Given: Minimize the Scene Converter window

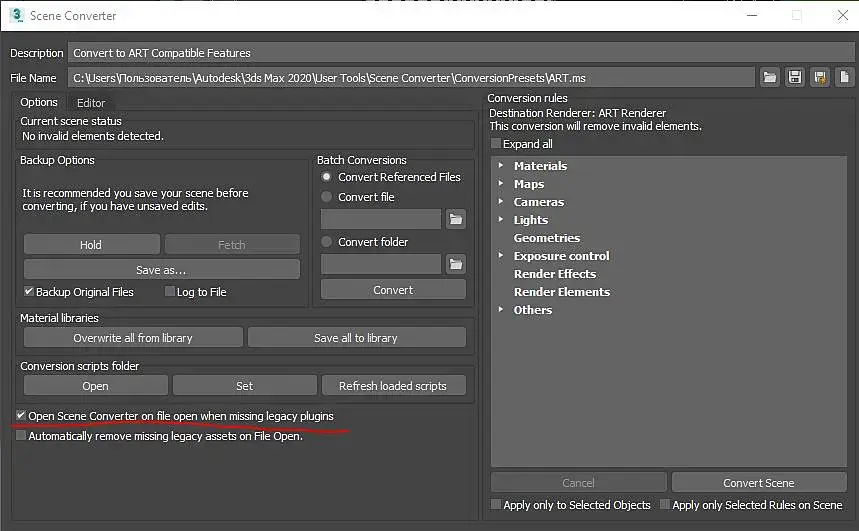Looking at the screenshot, I should [752, 15].
